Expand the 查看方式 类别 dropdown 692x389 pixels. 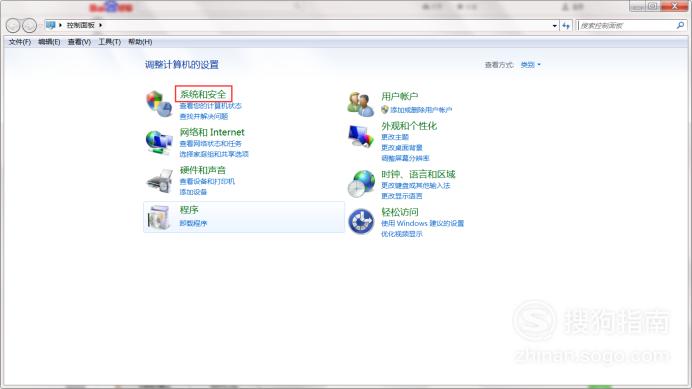(x=530, y=65)
